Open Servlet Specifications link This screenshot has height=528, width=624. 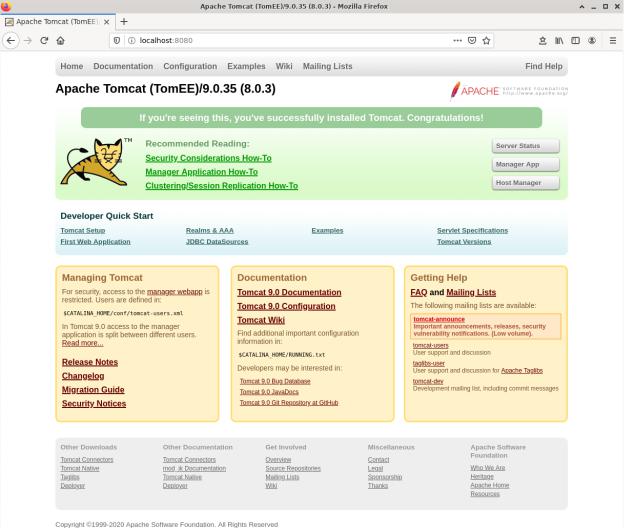(x=472, y=230)
